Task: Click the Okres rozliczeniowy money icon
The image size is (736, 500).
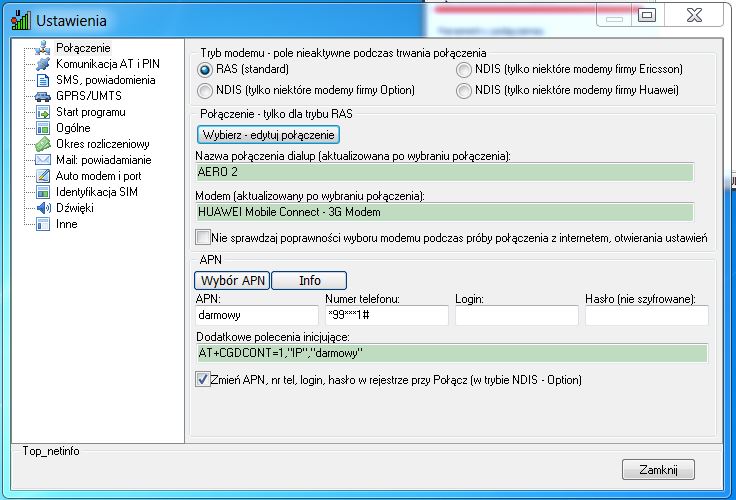Action: coord(43,144)
